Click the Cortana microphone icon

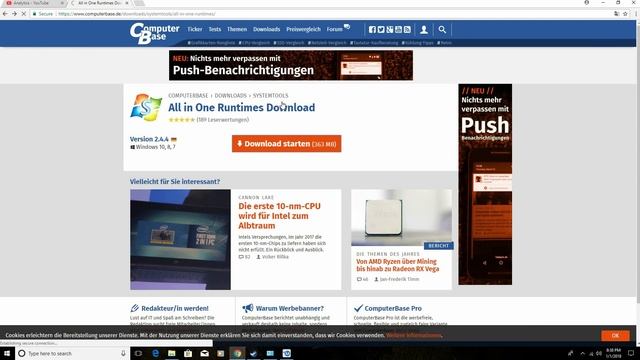123,353
